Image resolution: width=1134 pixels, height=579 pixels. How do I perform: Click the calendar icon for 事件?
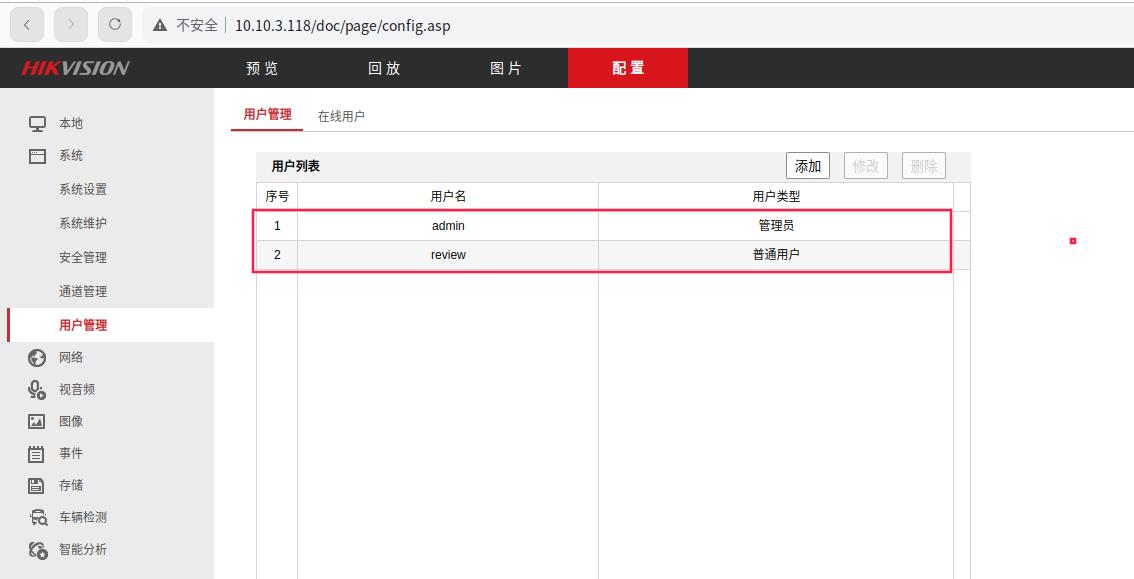coord(37,454)
